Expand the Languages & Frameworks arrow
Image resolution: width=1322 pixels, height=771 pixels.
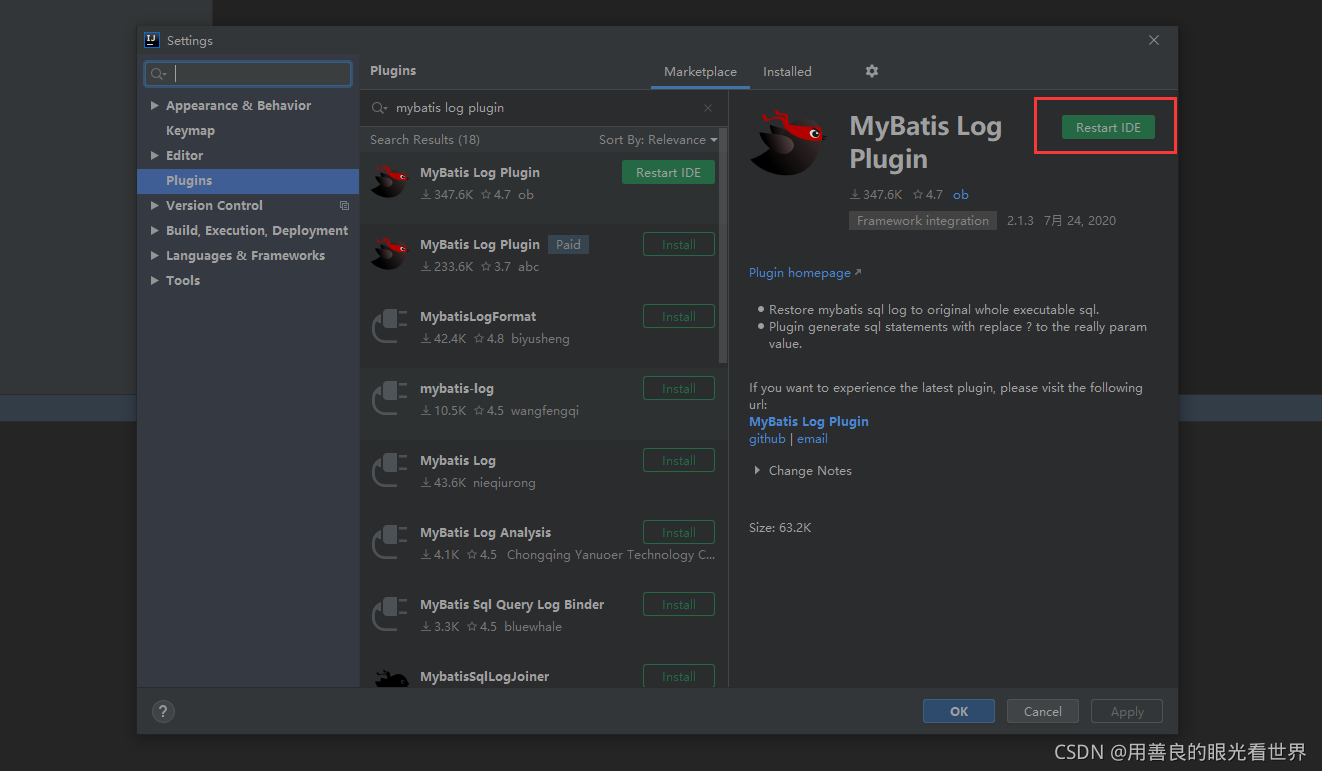pyautogui.click(x=154, y=255)
